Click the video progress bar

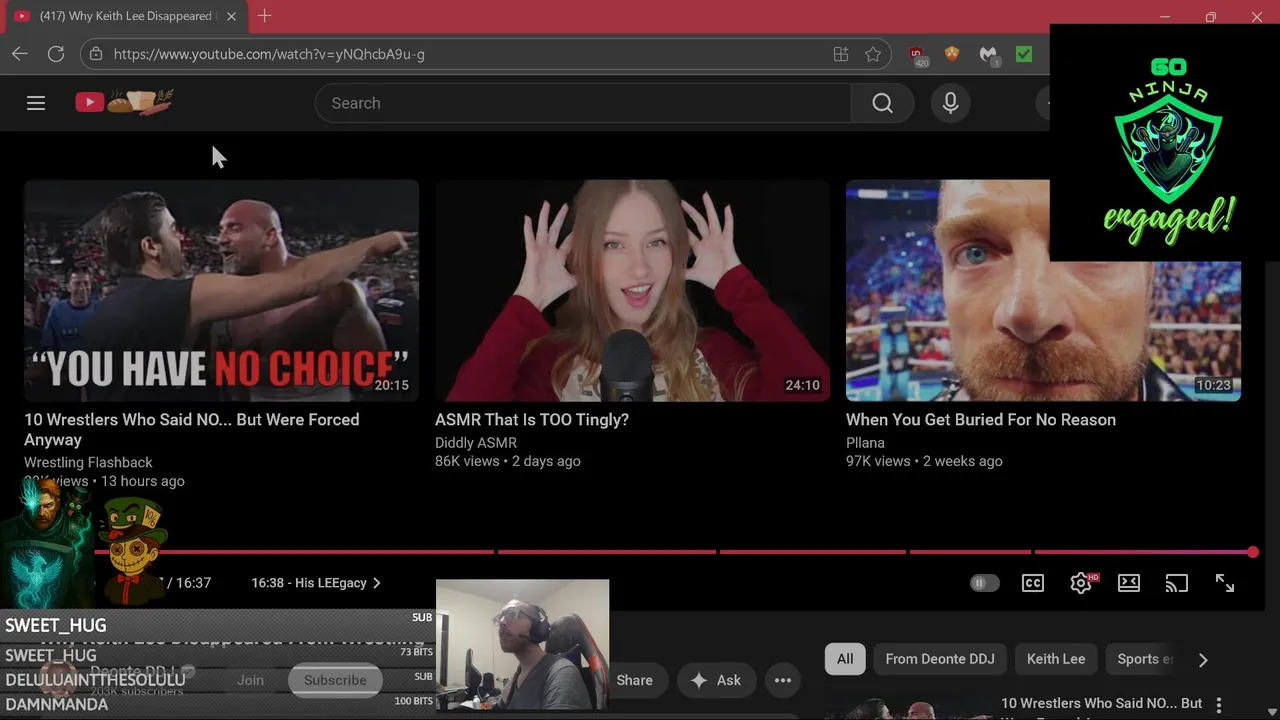(675, 552)
